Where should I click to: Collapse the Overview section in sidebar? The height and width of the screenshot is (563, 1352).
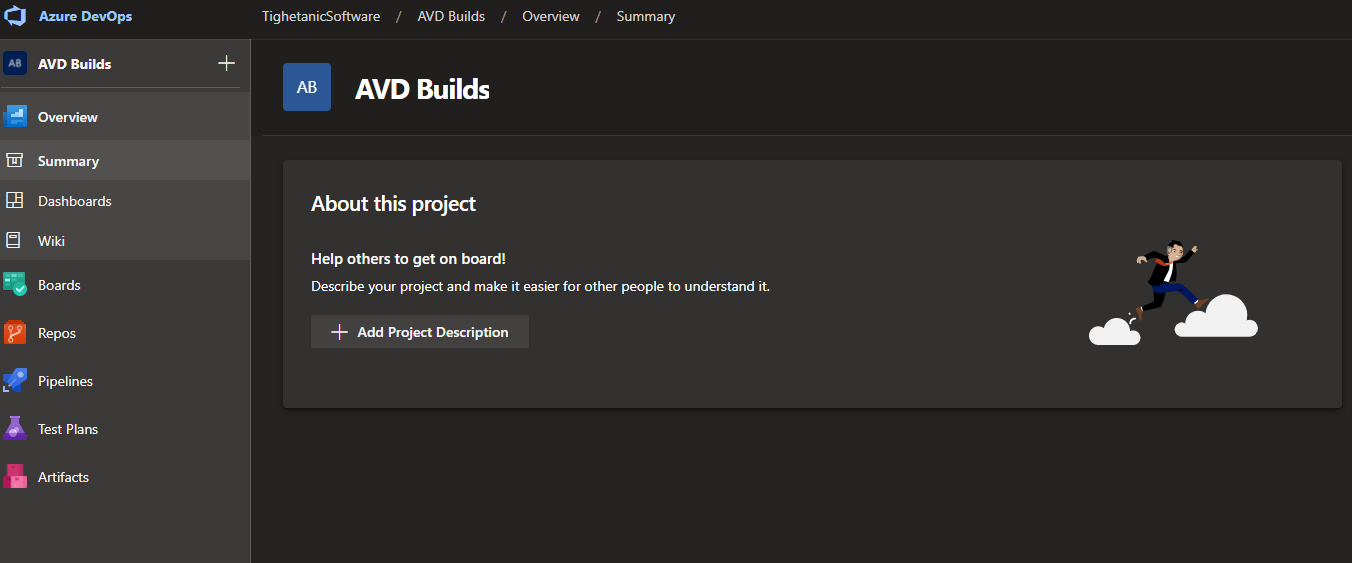tap(68, 117)
